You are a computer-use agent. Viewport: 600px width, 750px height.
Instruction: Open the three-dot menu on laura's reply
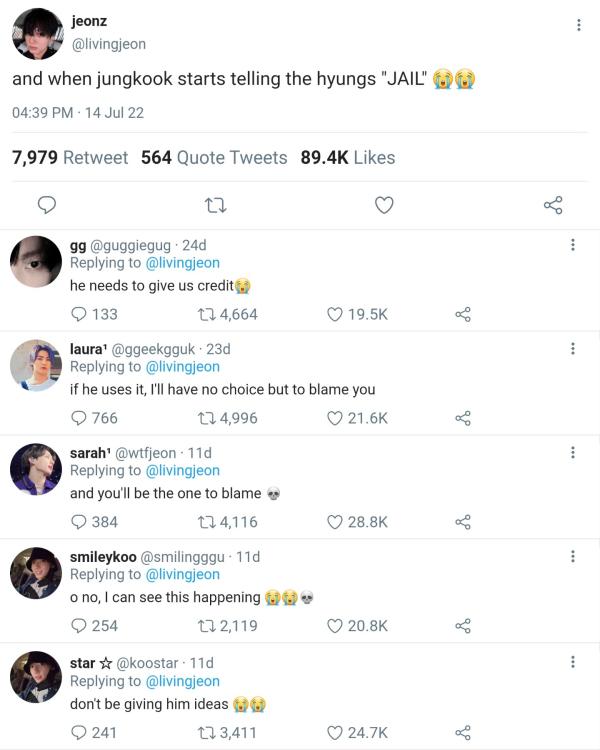[572, 348]
